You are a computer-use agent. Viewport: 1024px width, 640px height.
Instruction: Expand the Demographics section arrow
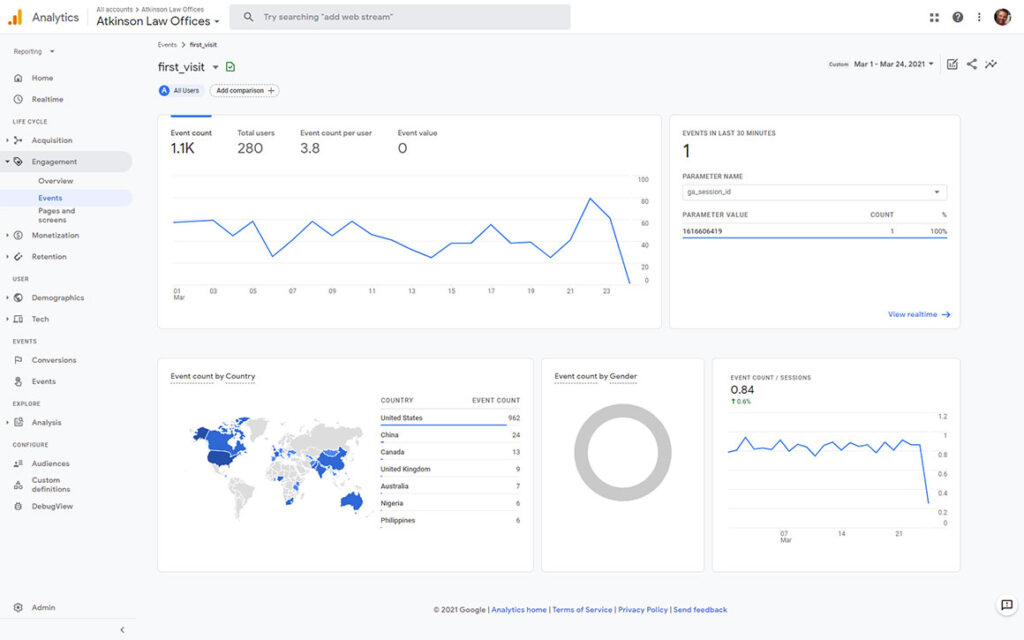[7, 298]
